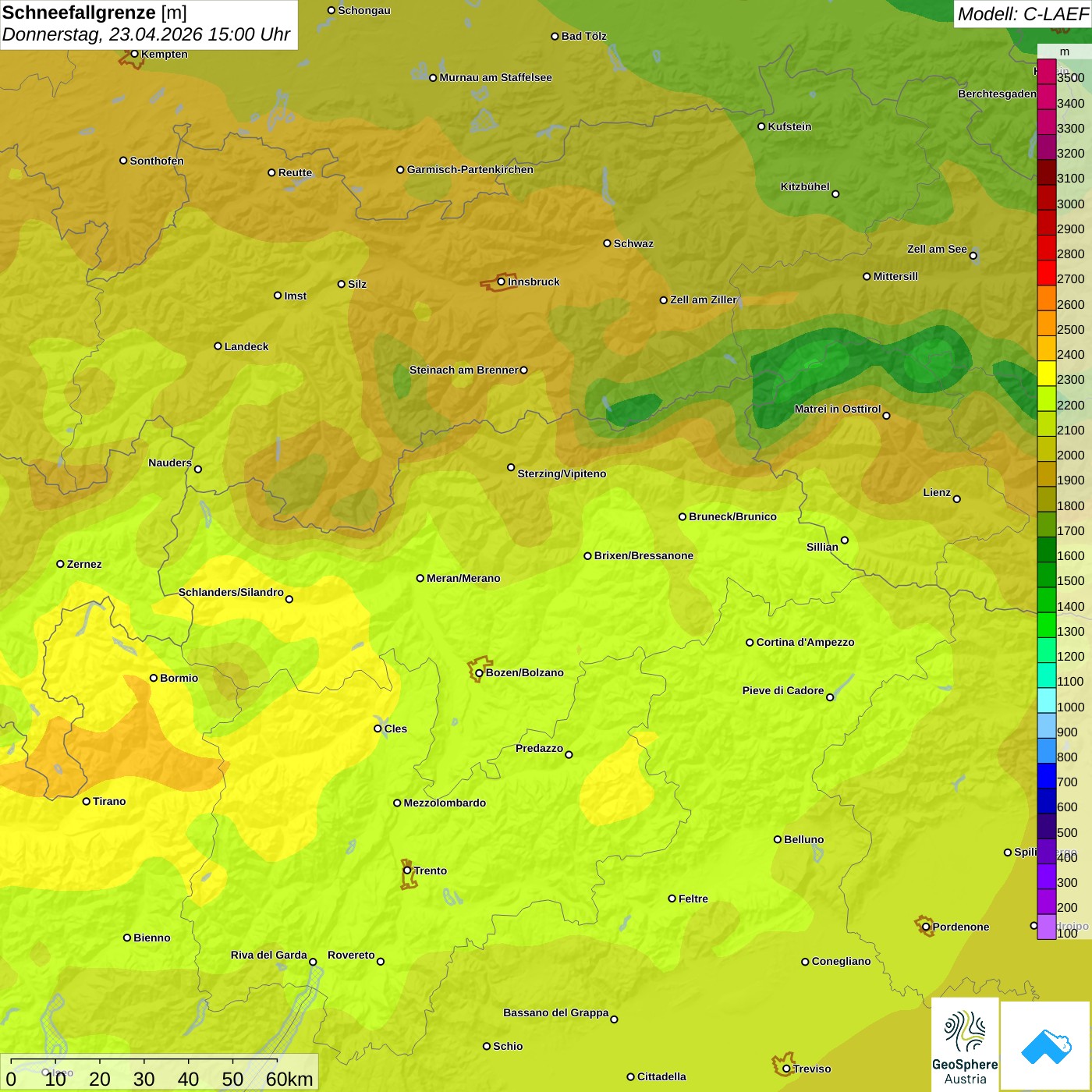Click the Schwaz place label
The height and width of the screenshot is (1092, 1092).
[x=633, y=243]
